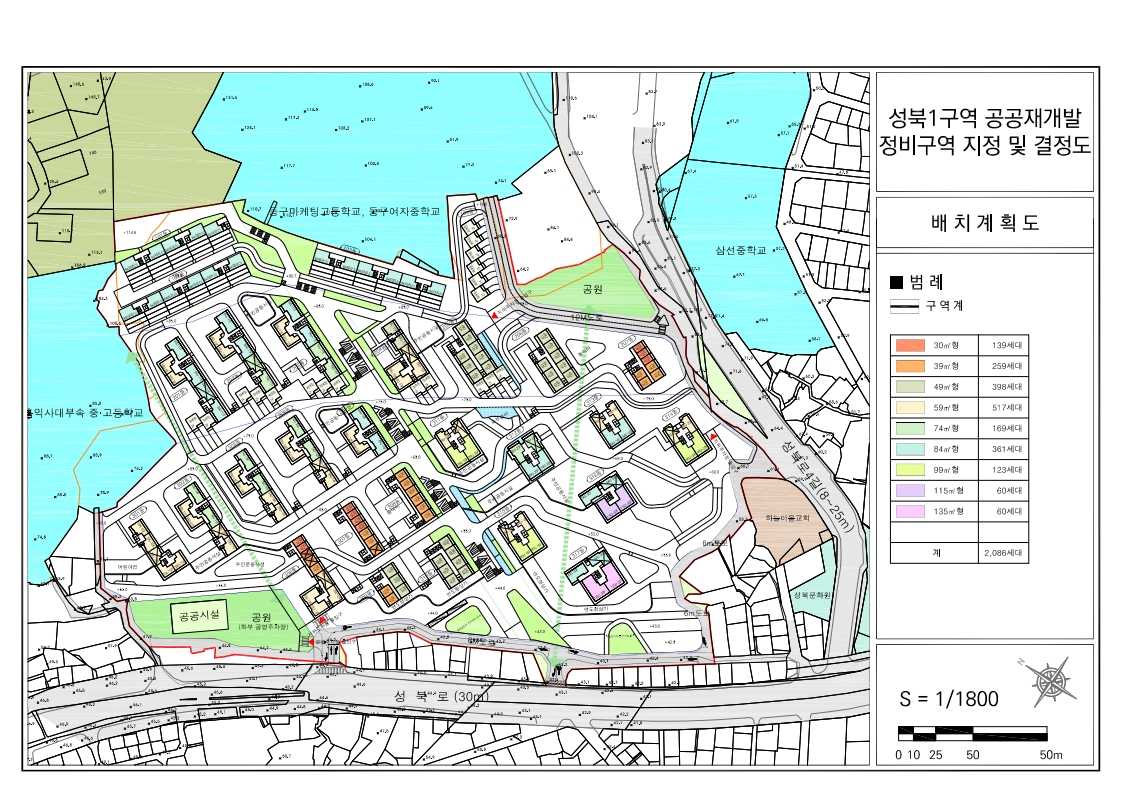Select the 99㎡형 yellow-green legend swatch
1122x793 pixels.
click(x=909, y=470)
